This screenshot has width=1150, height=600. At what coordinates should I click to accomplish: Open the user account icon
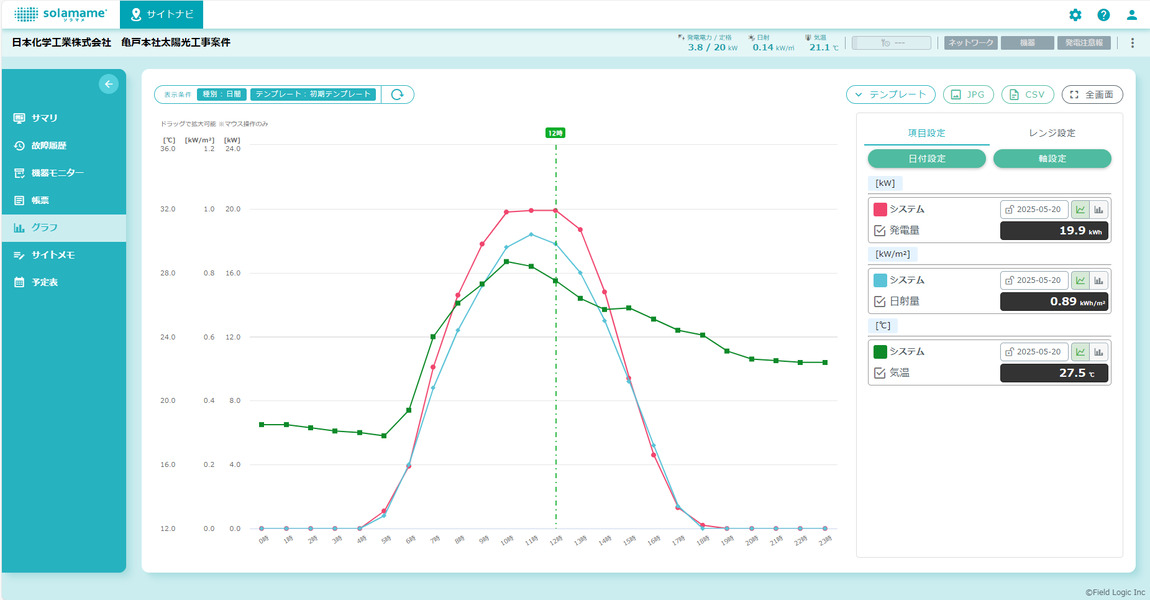[x=1132, y=15]
